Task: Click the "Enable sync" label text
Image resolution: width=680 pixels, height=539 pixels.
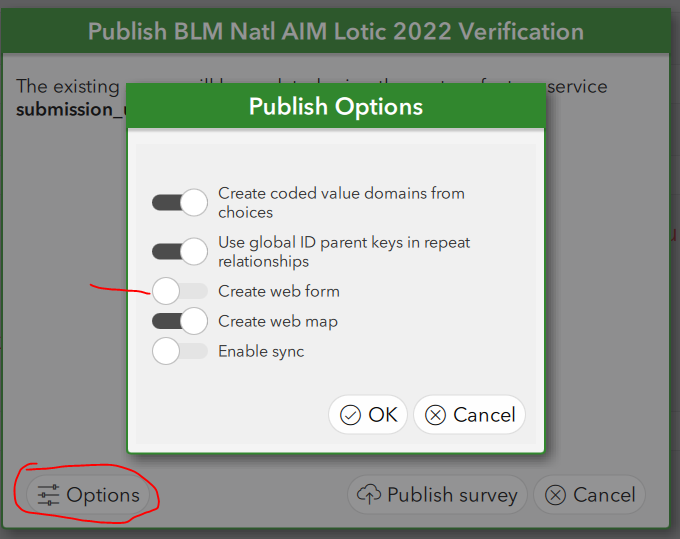Action: (x=261, y=351)
